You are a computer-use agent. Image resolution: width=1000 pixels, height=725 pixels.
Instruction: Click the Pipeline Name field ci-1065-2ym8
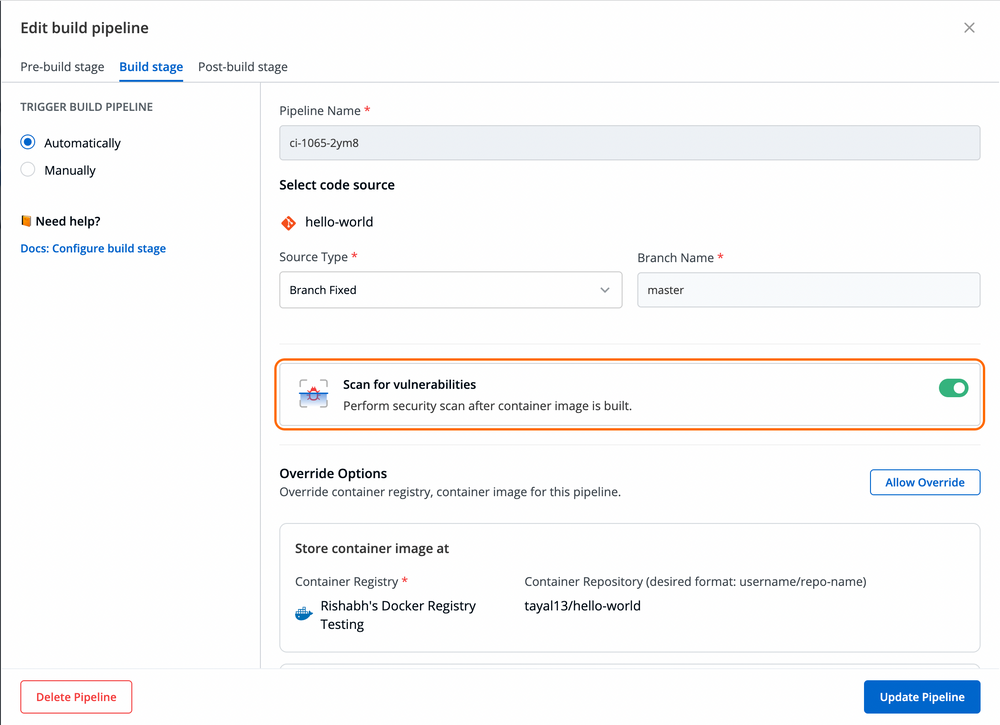click(628, 143)
